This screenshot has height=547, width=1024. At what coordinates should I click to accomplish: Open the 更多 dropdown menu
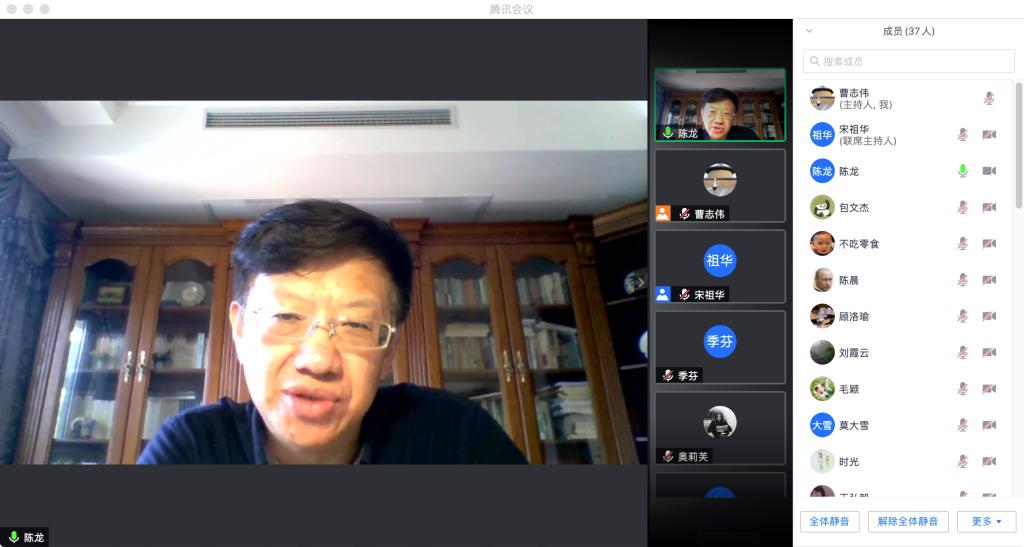[x=986, y=521]
